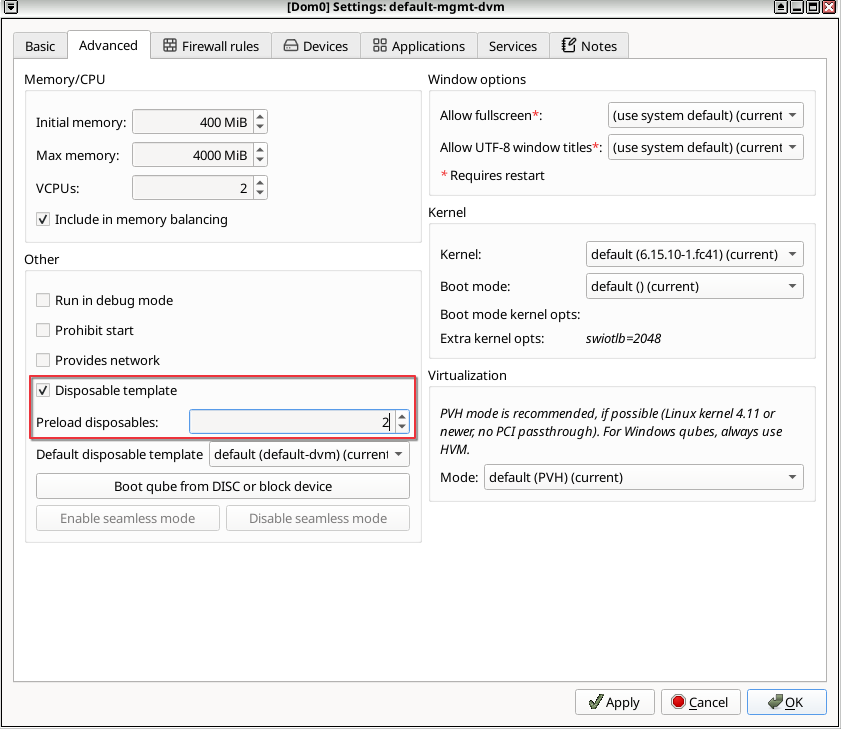Click the checkmark icon on the Apply button
This screenshot has height=729, width=841.
click(596, 702)
